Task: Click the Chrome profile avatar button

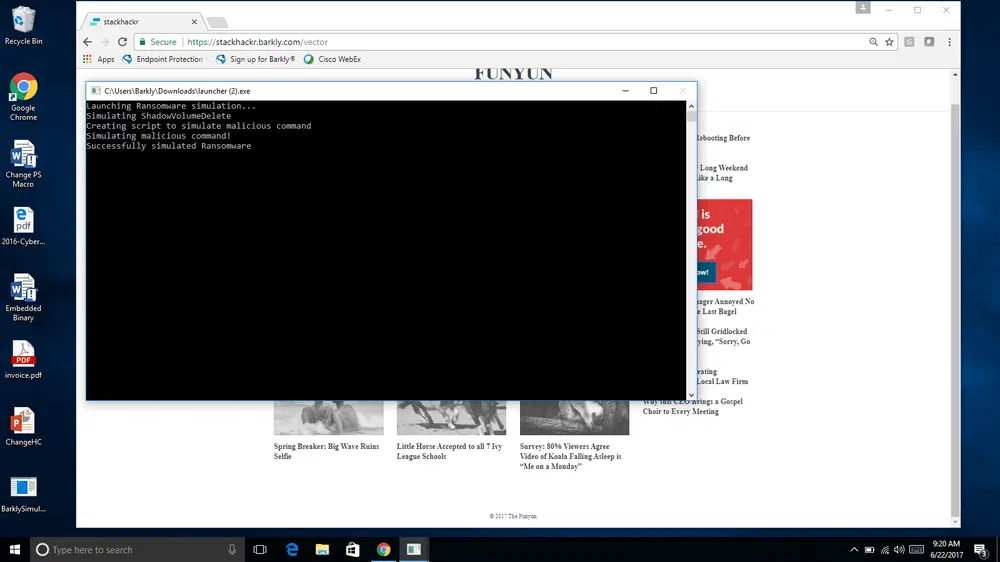Action: 863,8
